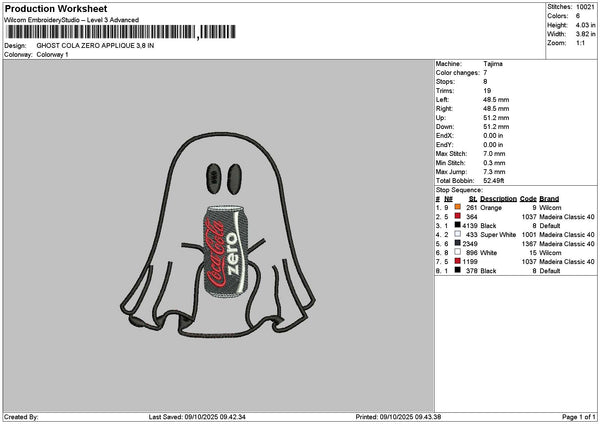Click the Coca-Cola Zero can in the design

pyautogui.click(x=228, y=253)
